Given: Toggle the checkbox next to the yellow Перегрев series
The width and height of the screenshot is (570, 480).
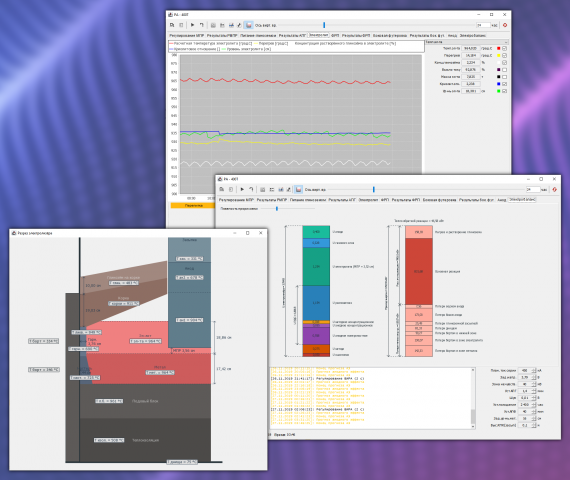Looking at the screenshot, I should coord(504,55).
